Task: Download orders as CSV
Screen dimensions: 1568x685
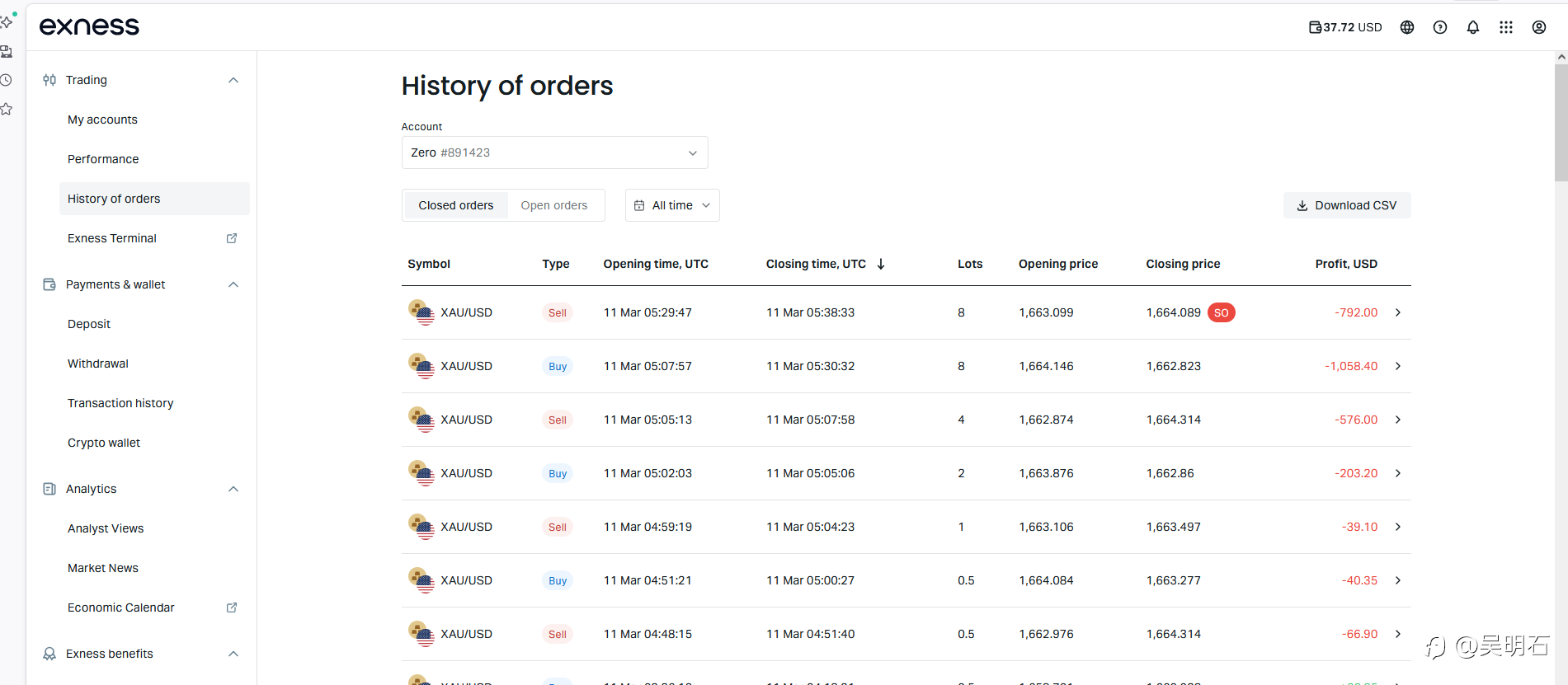Action: pos(1347,205)
